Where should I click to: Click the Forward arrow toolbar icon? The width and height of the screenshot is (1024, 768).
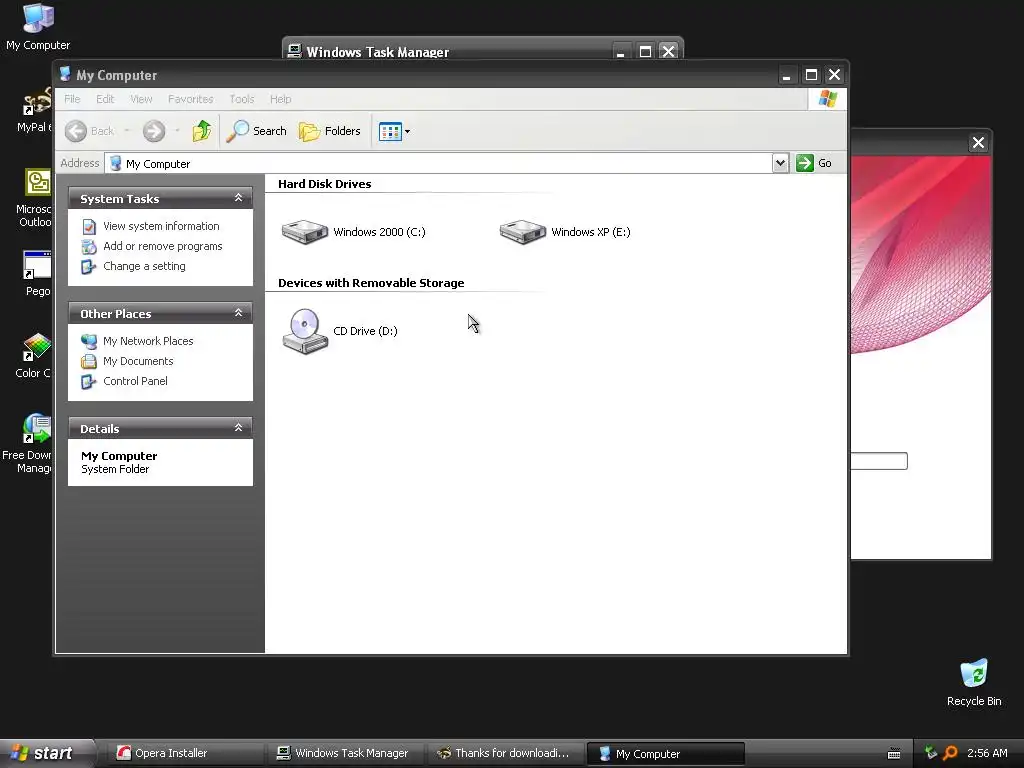[154, 131]
